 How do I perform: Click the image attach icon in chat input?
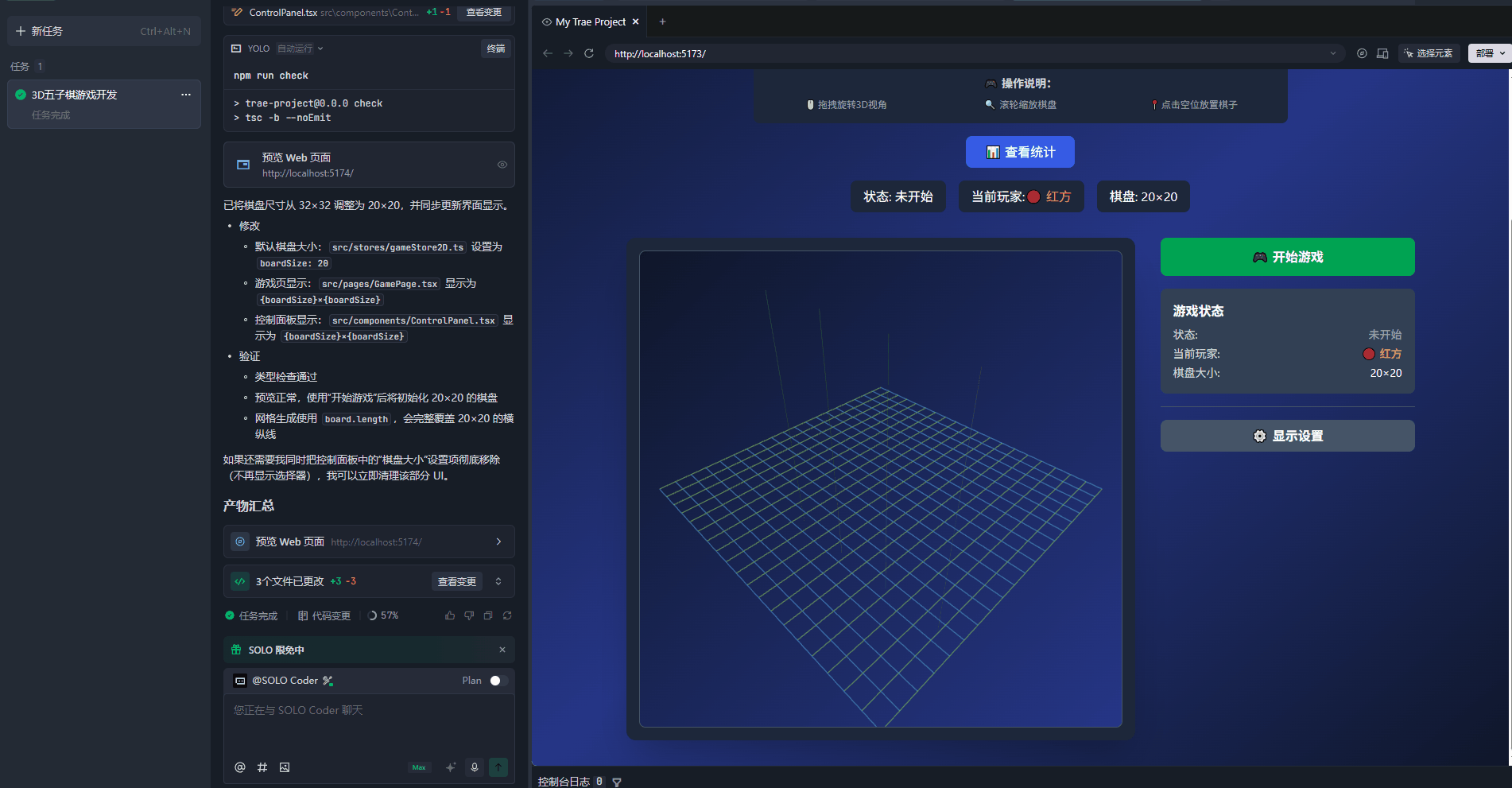point(285,767)
